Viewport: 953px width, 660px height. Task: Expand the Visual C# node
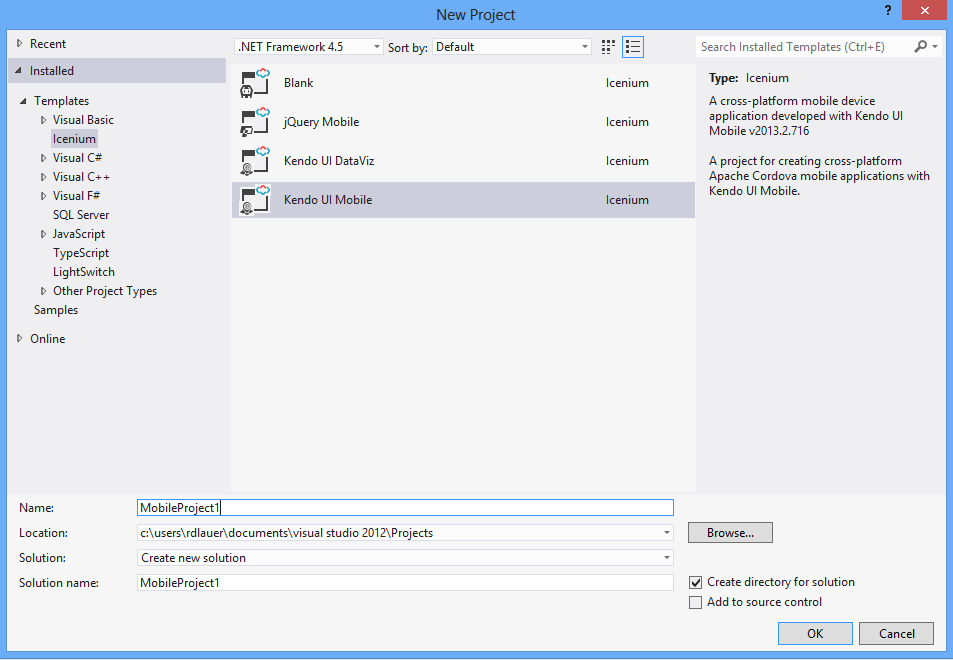tap(43, 158)
